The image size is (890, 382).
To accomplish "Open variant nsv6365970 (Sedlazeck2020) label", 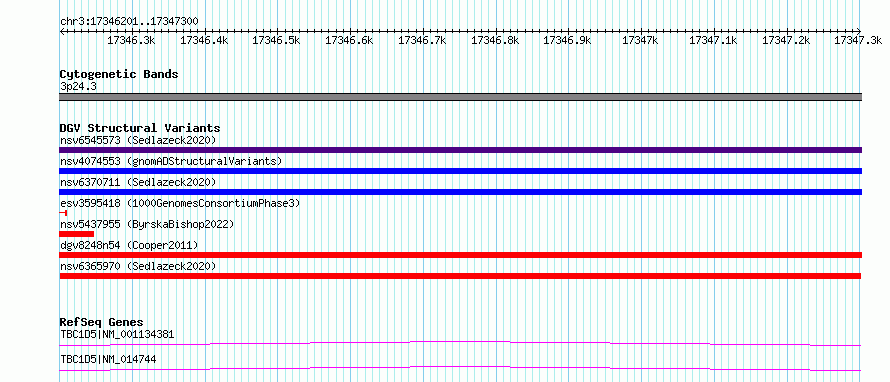I will (138, 266).
